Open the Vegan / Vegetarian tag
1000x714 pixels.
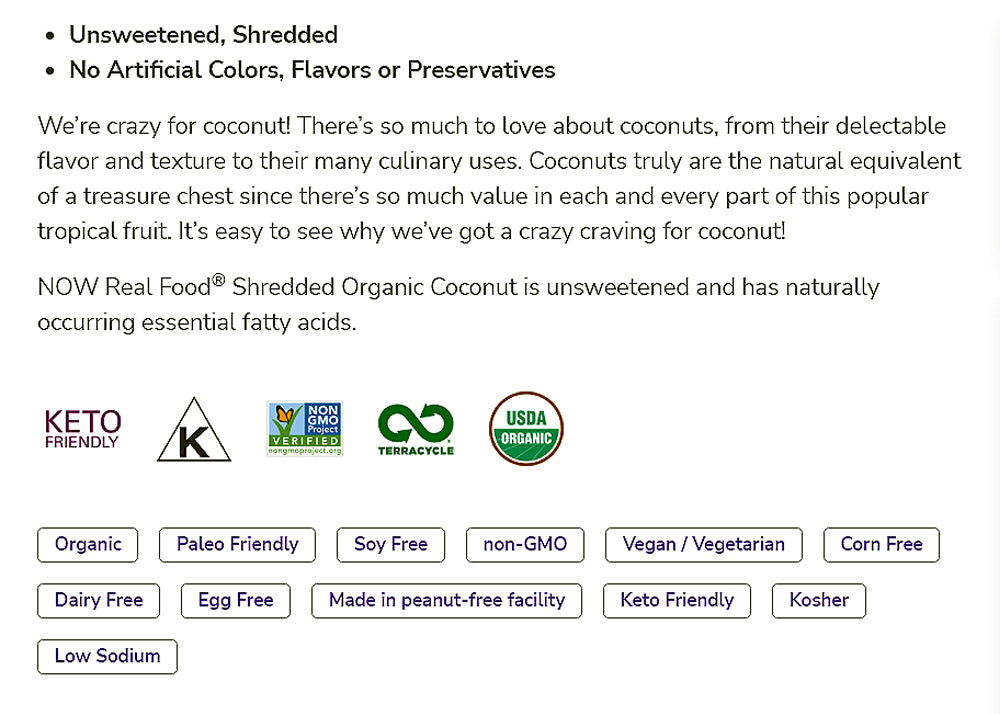pos(703,545)
